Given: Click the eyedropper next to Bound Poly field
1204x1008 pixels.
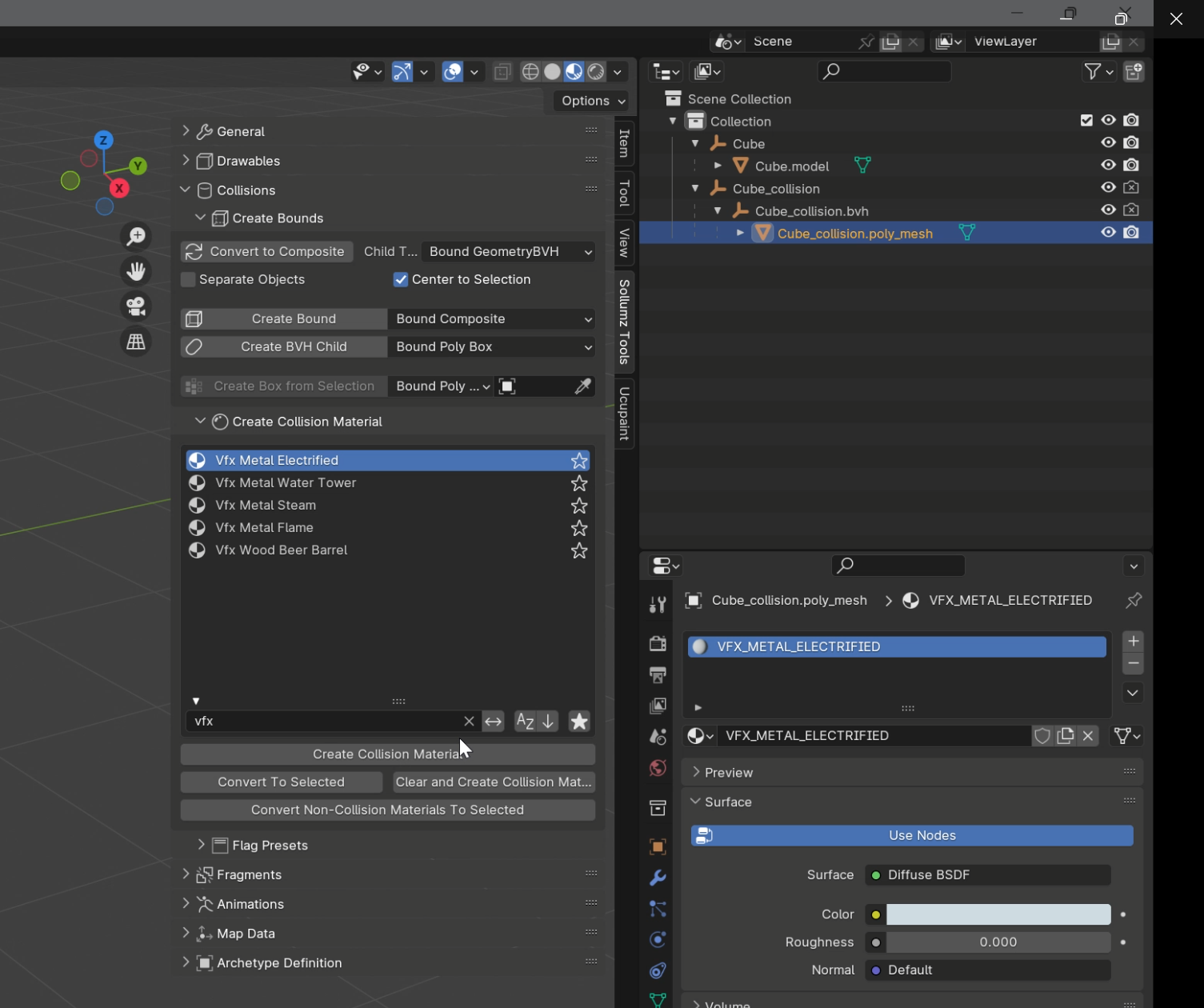Looking at the screenshot, I should [583, 386].
